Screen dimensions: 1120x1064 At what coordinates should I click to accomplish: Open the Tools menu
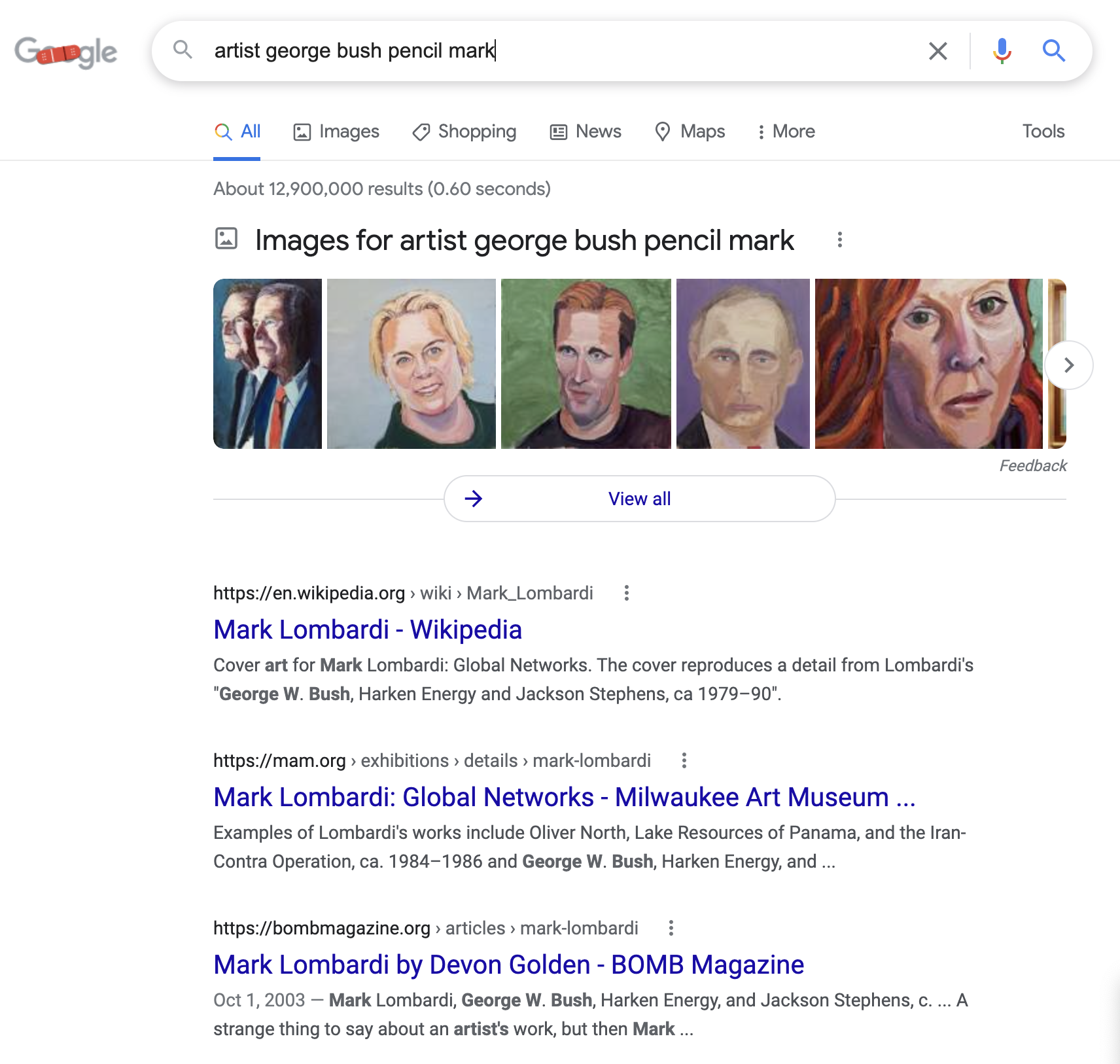pos(1043,132)
